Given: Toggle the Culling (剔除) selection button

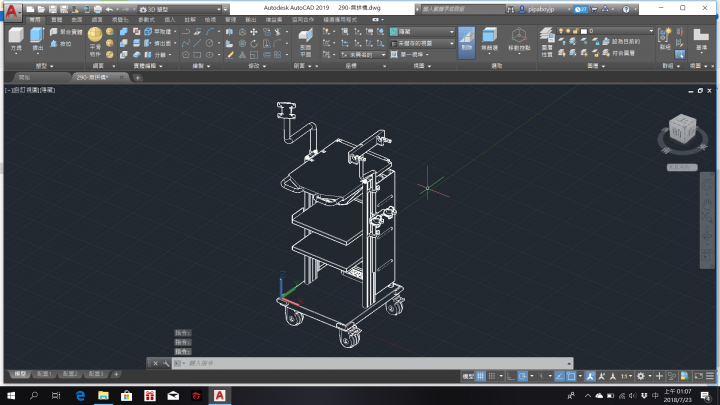Looking at the screenshot, I should click(467, 42).
